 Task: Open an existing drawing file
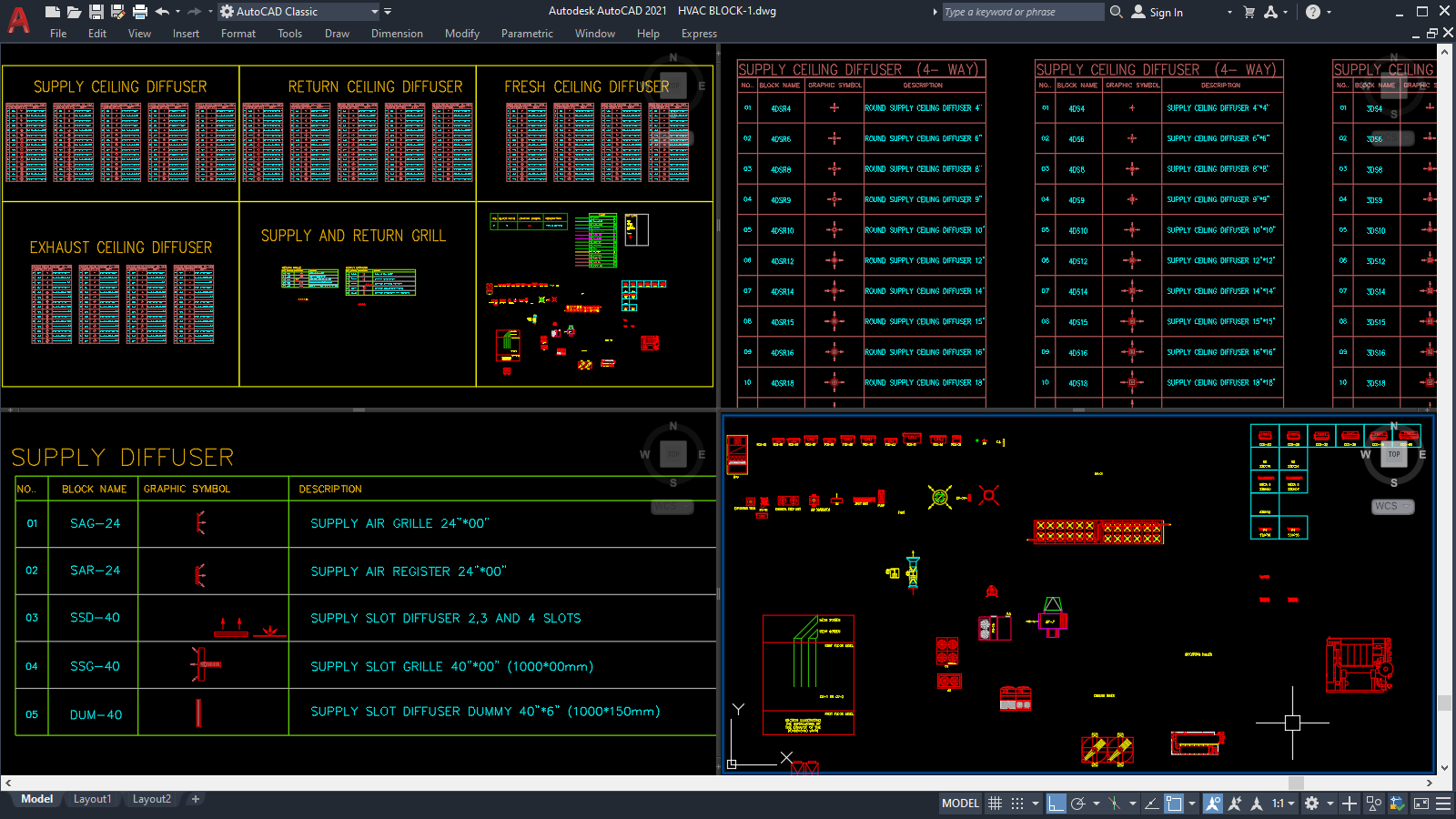pyautogui.click(x=75, y=11)
